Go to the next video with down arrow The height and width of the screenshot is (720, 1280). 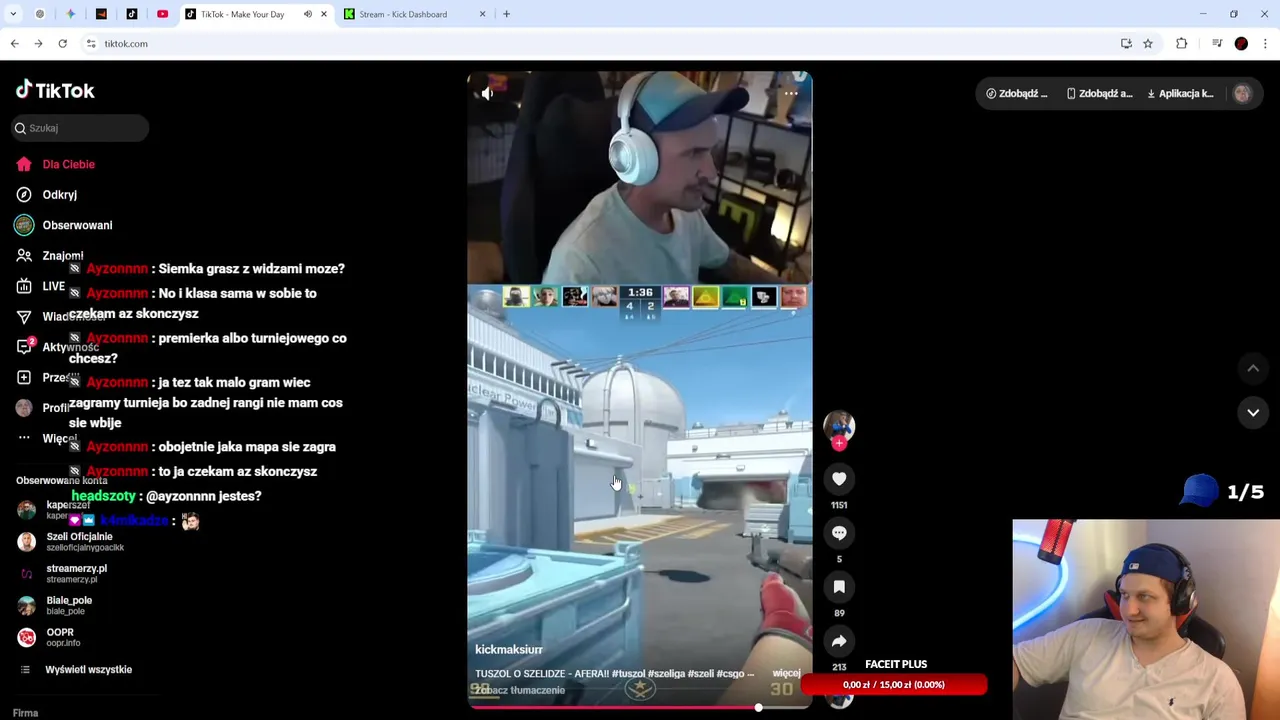click(1253, 412)
